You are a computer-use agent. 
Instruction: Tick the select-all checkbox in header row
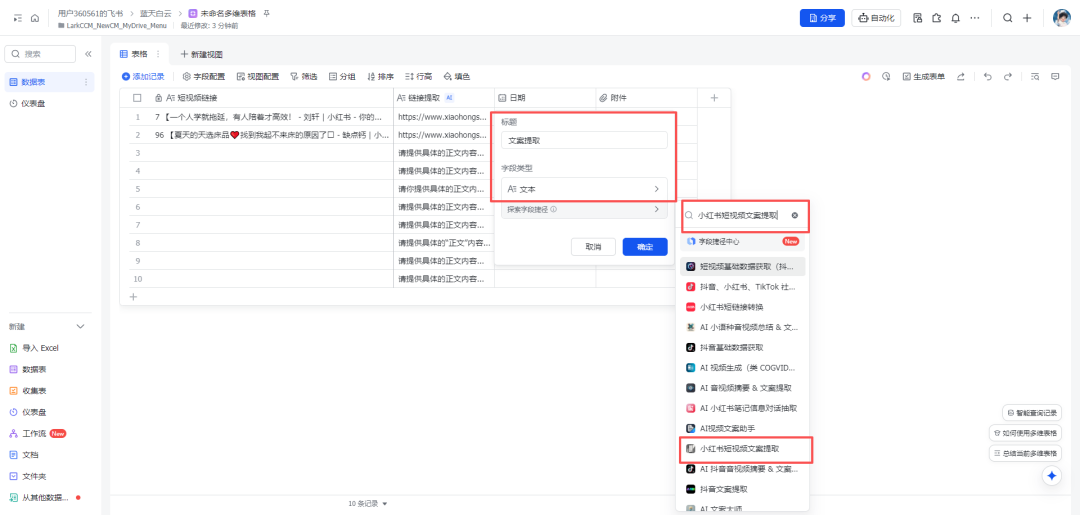click(137, 98)
